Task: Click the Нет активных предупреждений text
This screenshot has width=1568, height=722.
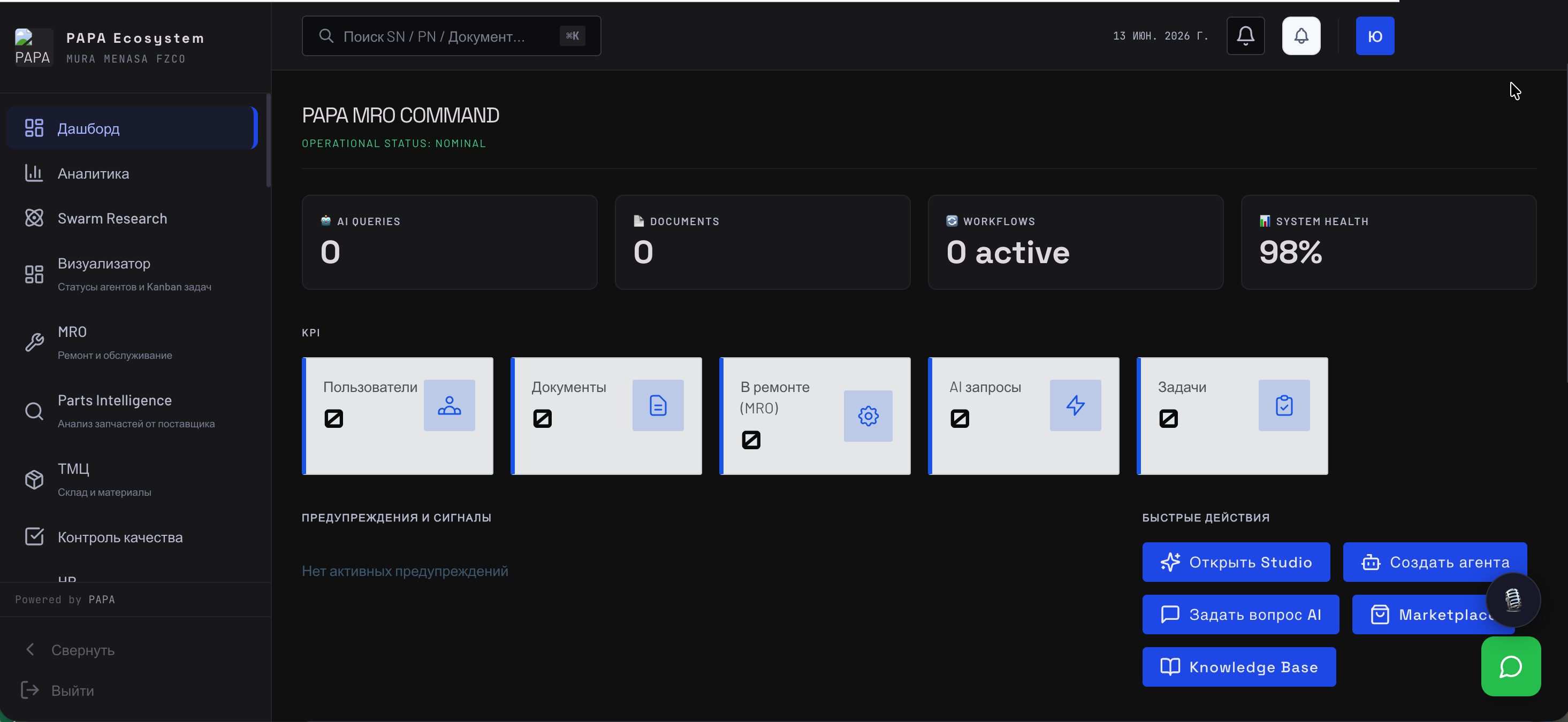Action: [405, 571]
